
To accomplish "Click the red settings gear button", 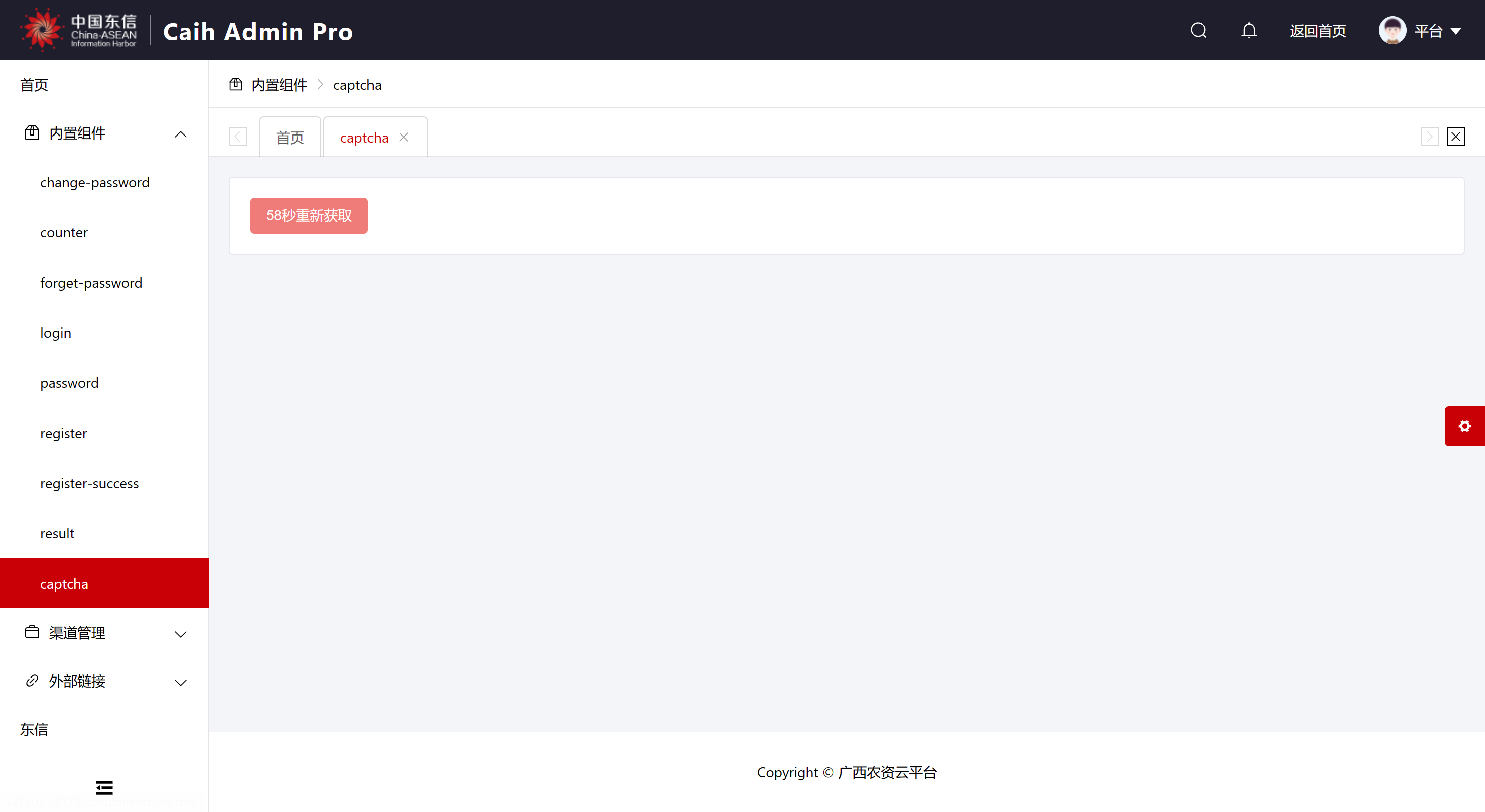I will (1464, 426).
